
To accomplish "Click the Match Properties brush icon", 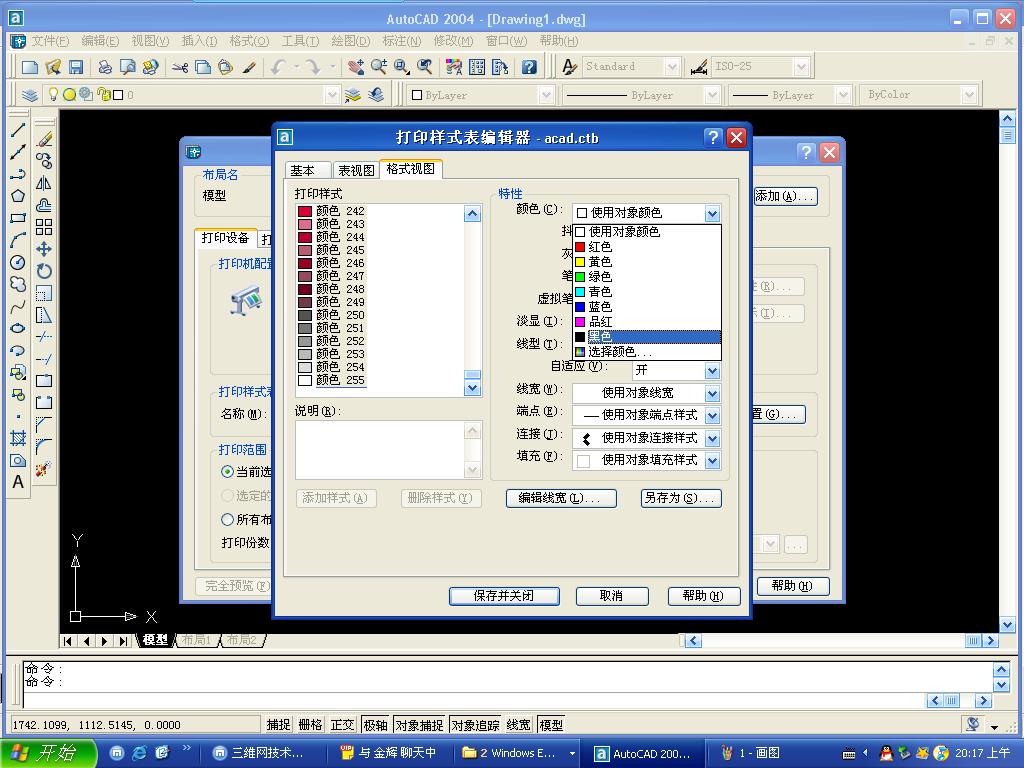I will coord(249,67).
